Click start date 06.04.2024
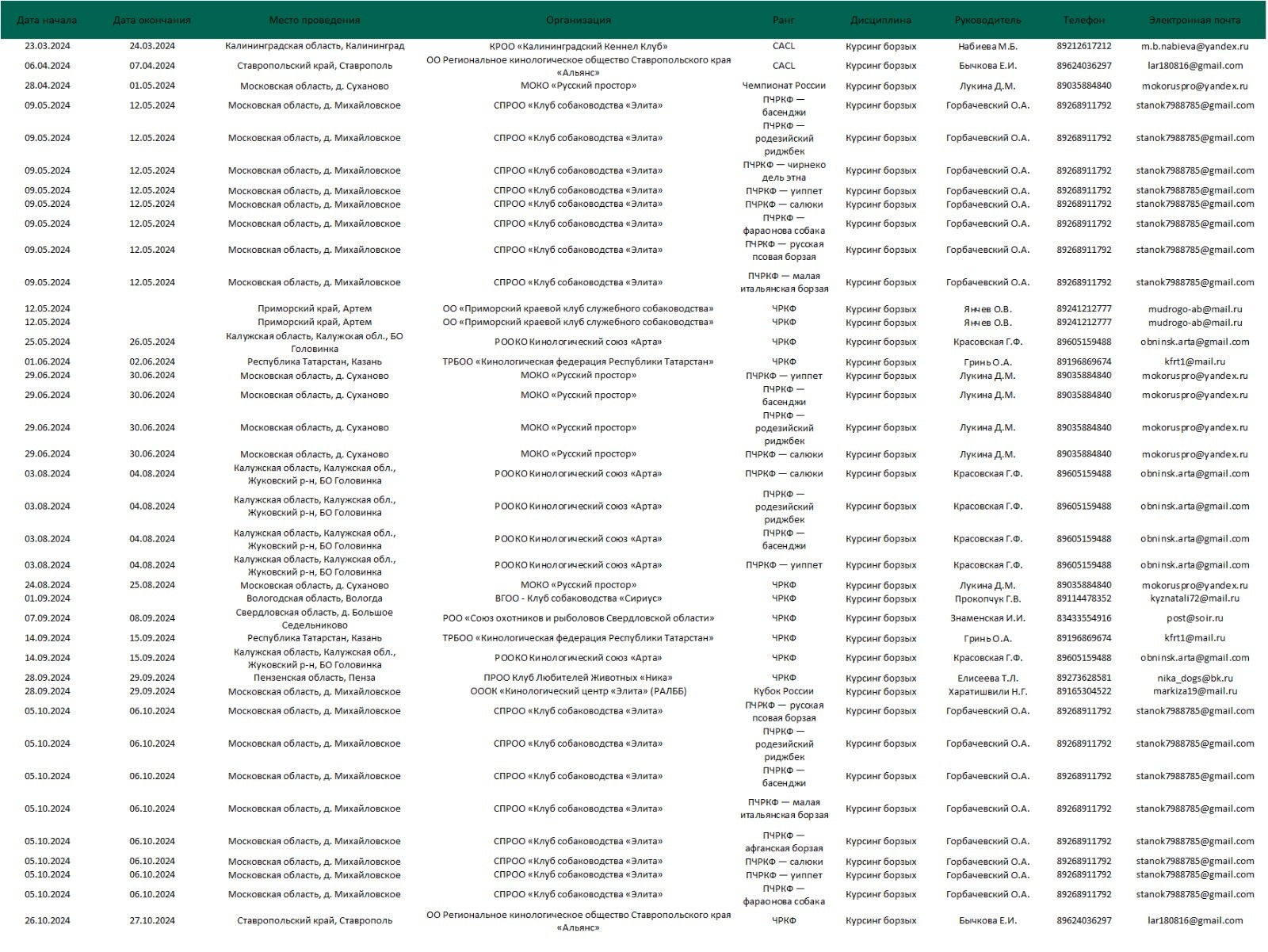This screenshot has width=1268, height=952. pos(48,66)
